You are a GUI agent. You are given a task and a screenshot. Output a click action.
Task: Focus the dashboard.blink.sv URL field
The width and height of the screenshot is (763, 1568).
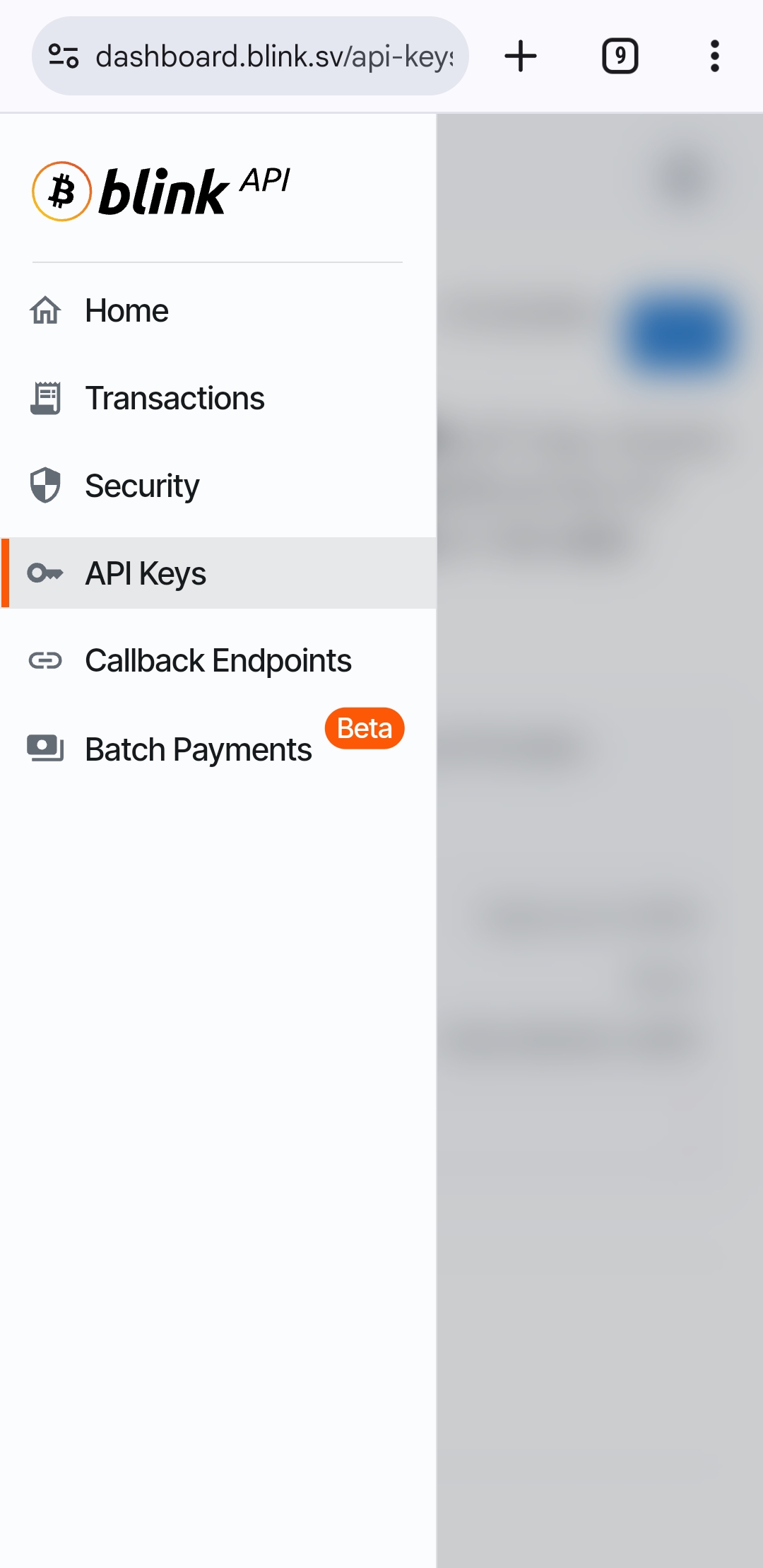click(x=273, y=56)
